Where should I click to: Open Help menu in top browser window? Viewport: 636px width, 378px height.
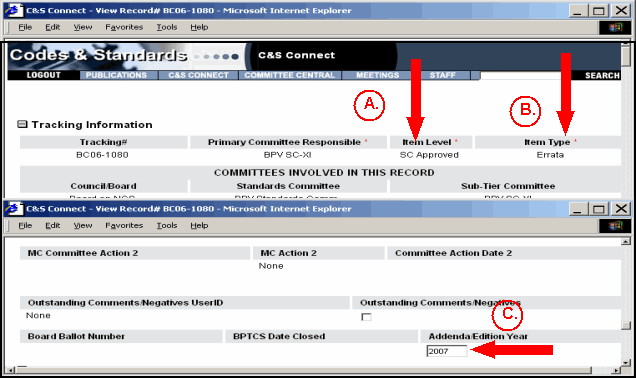[x=199, y=27]
